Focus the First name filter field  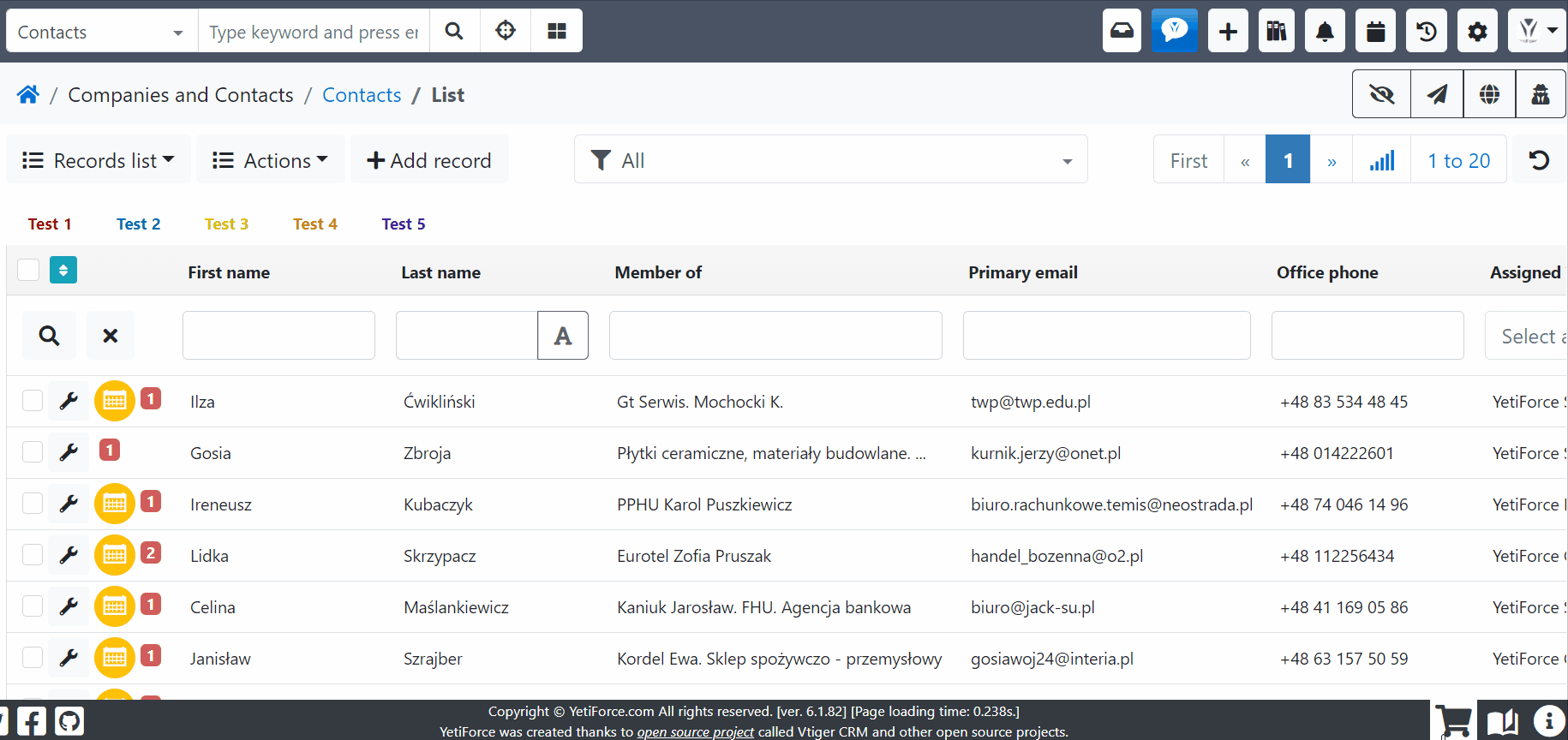pyautogui.click(x=278, y=335)
